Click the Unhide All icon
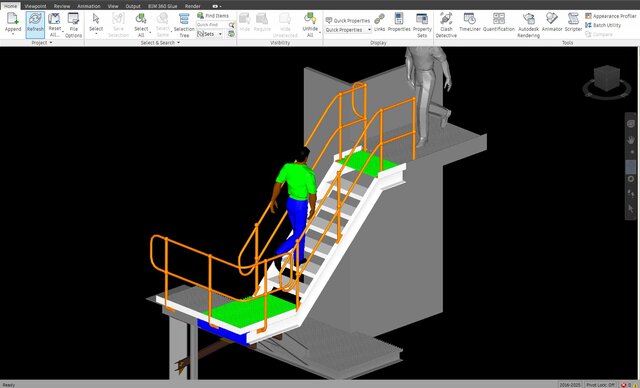The height and width of the screenshot is (388, 640). 310,18
